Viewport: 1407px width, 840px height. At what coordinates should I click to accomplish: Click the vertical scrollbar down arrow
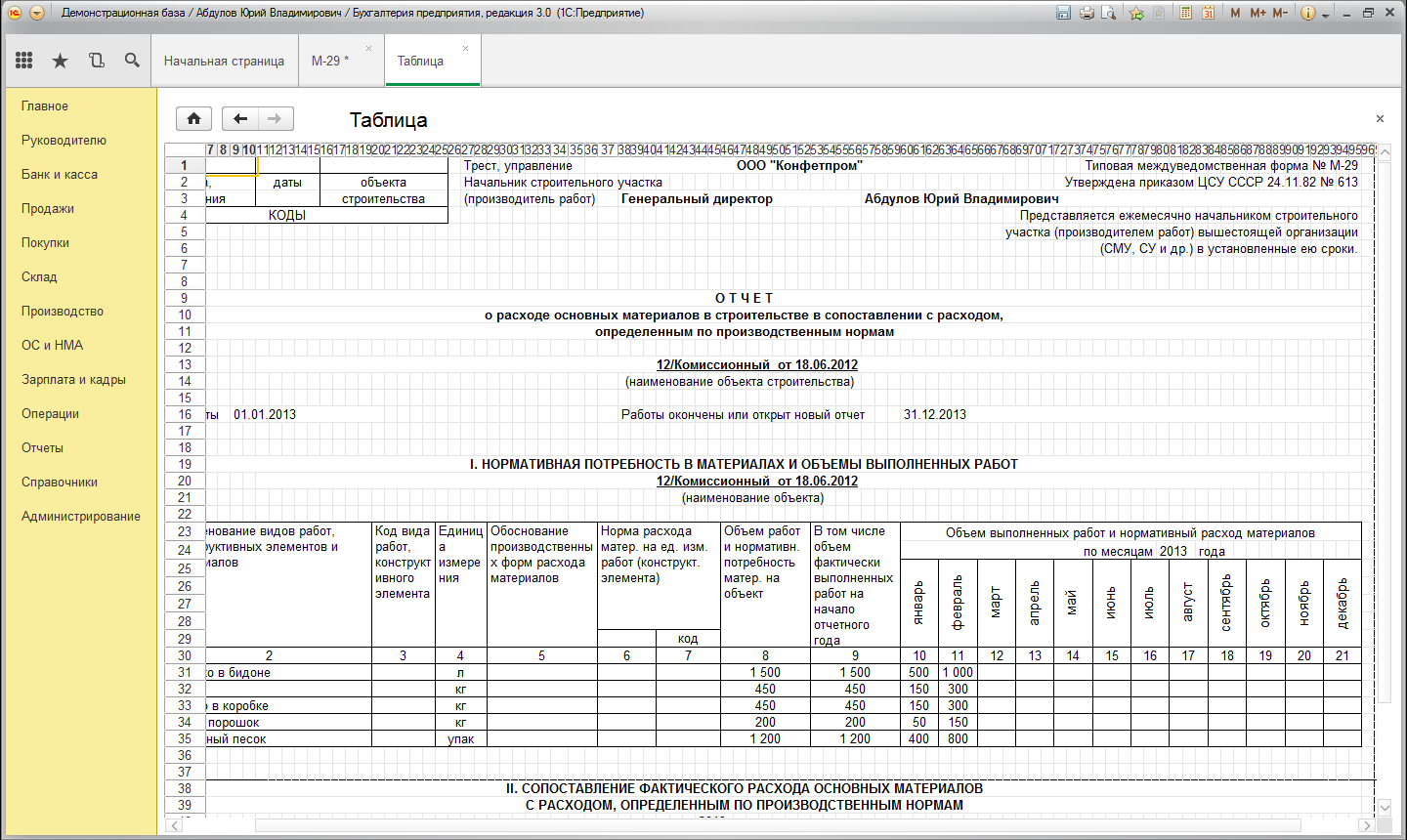pos(1385,807)
